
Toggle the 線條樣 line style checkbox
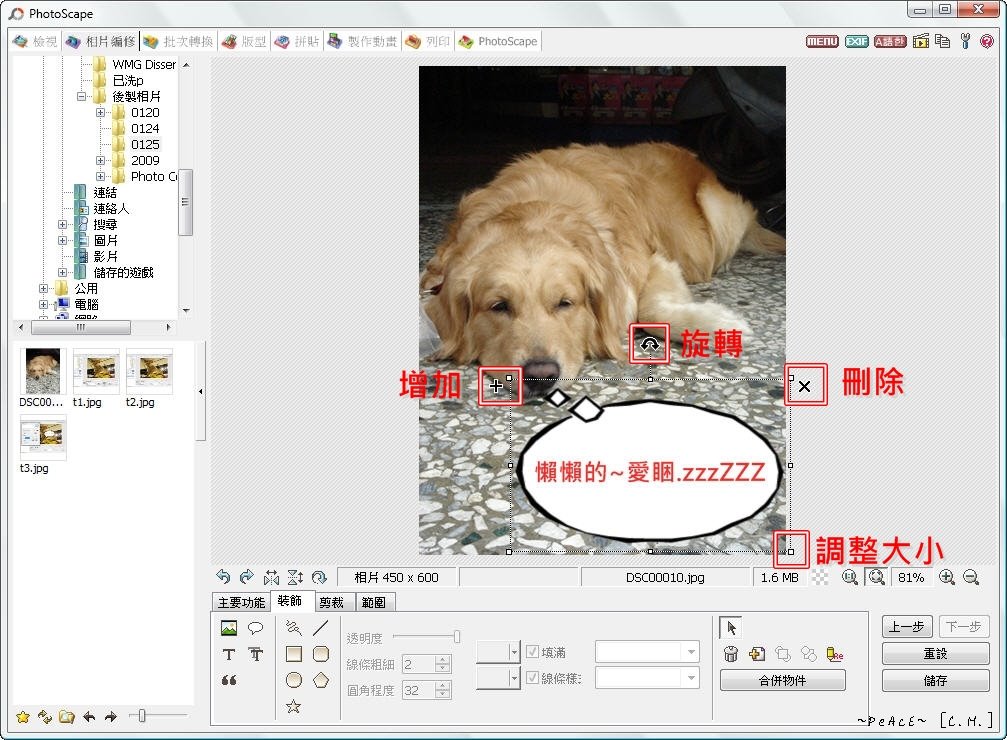(x=532, y=677)
